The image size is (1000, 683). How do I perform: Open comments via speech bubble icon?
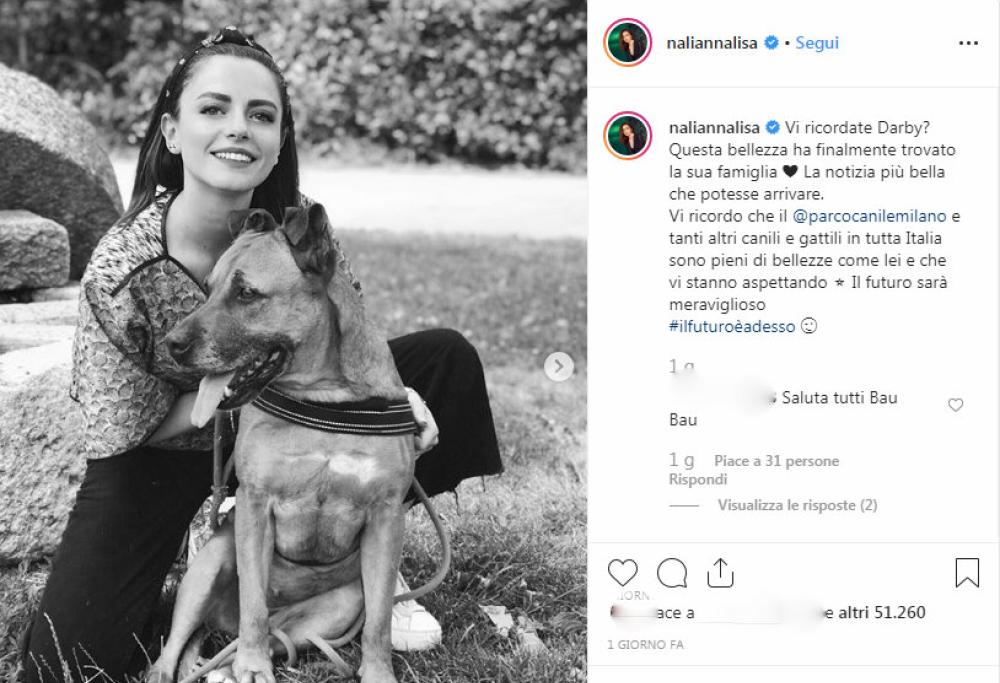672,573
